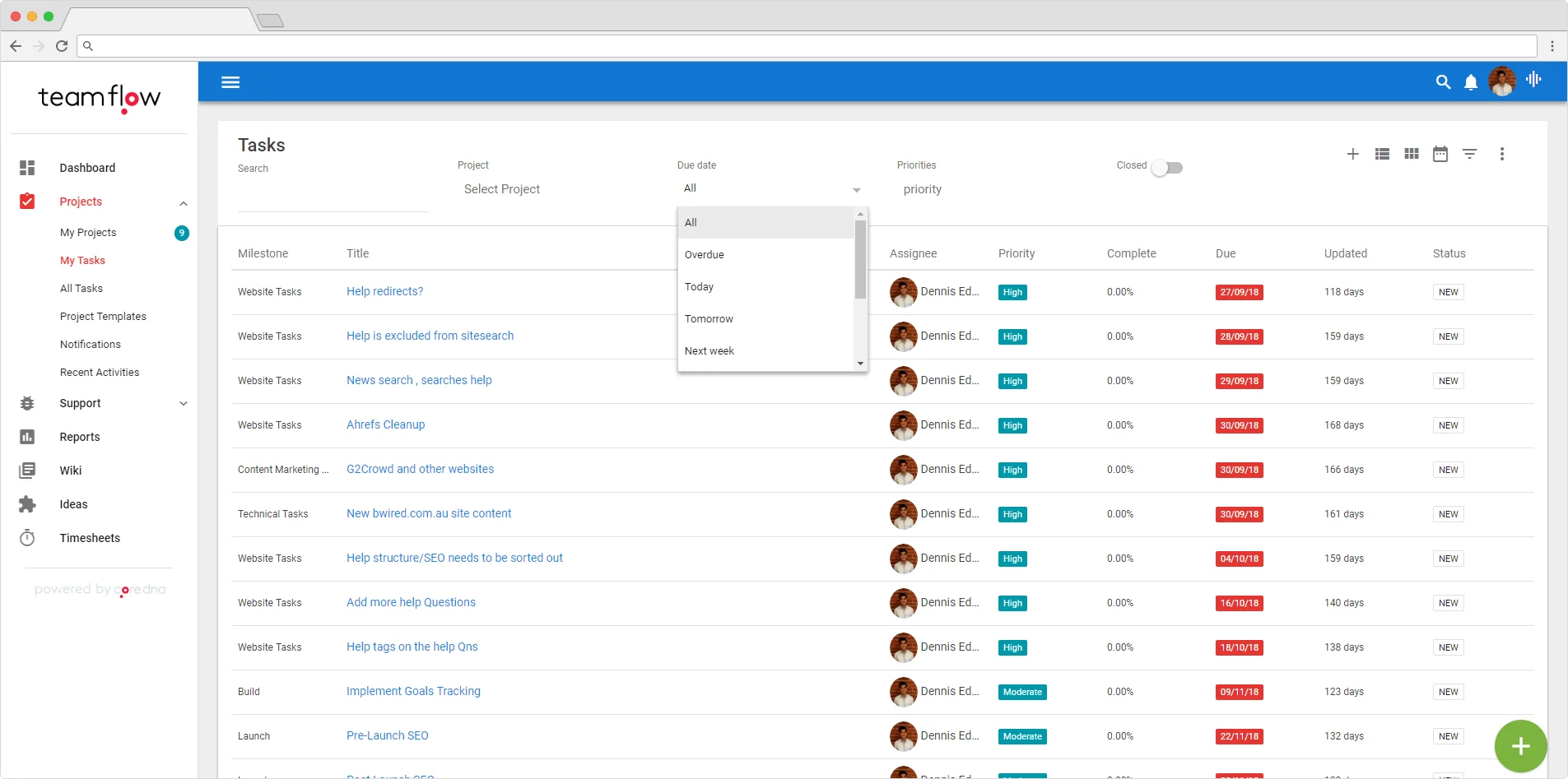This screenshot has width=1568, height=779.
Task: Choose Tomorrow in due date list
Action: pos(765,319)
